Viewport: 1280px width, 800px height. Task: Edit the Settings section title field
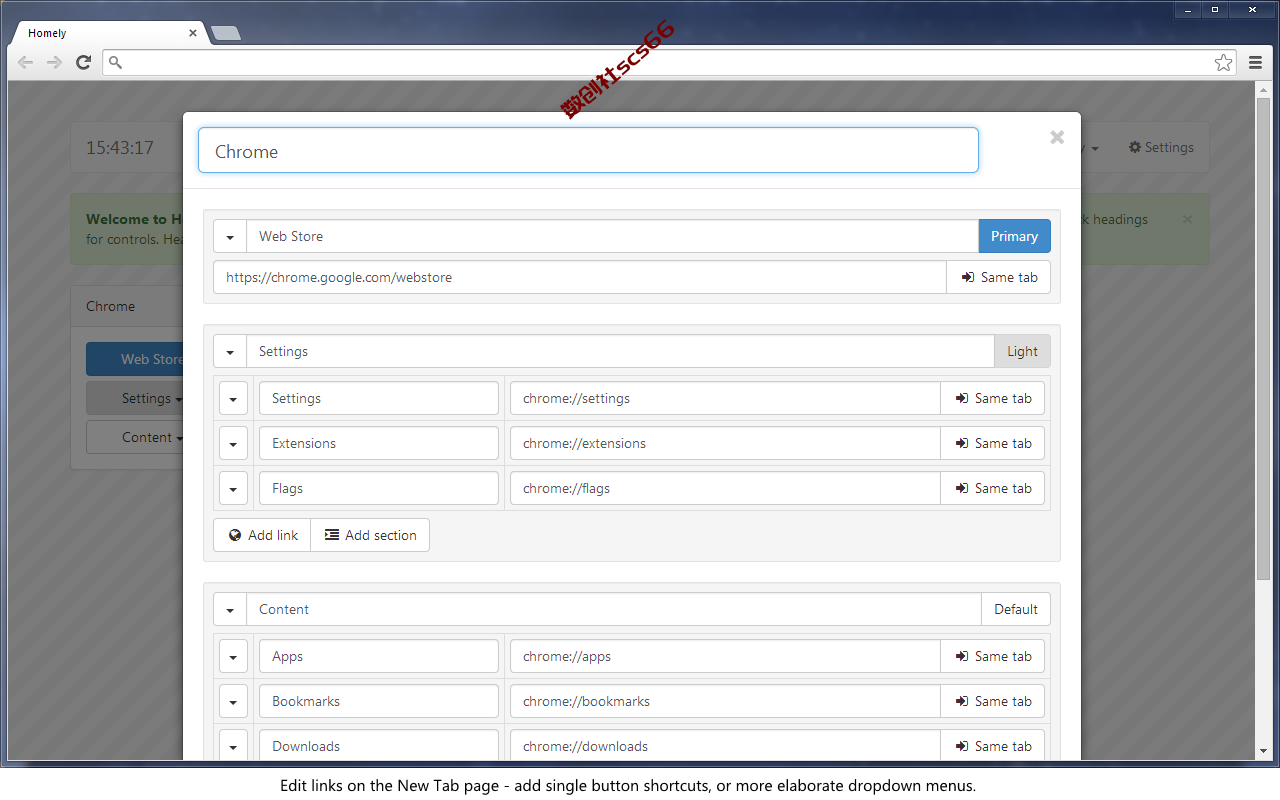coord(620,351)
